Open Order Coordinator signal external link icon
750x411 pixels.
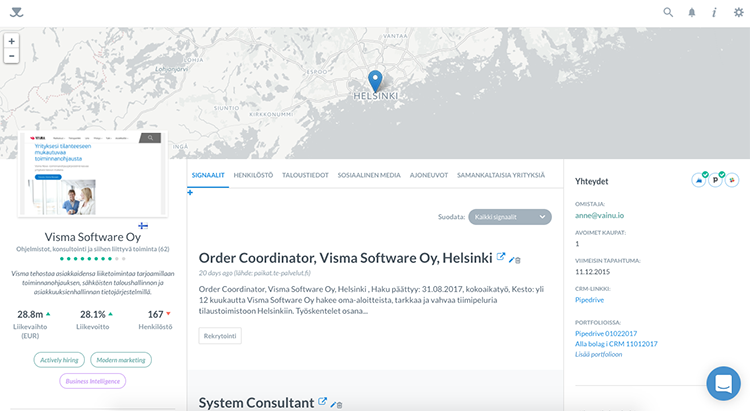(x=502, y=257)
